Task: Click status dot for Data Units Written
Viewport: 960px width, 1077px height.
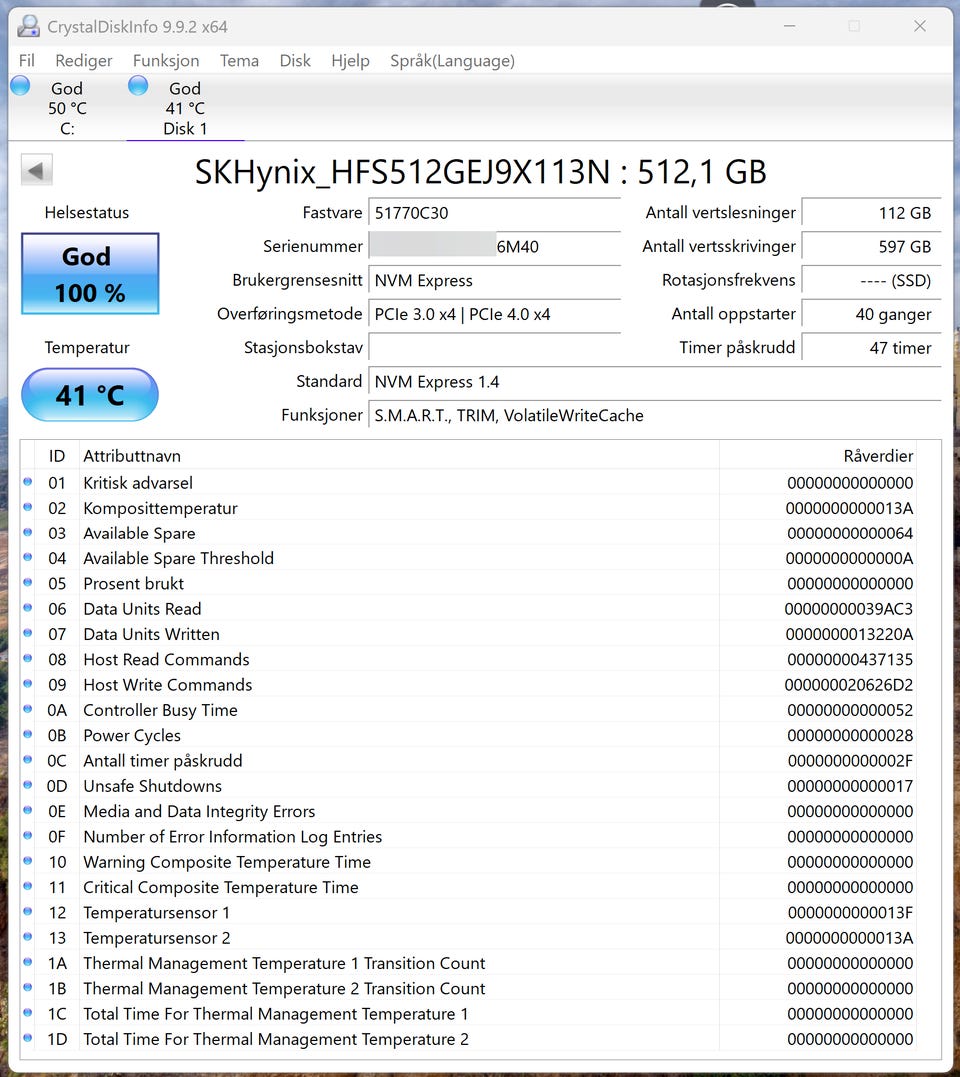Action: click(27, 633)
